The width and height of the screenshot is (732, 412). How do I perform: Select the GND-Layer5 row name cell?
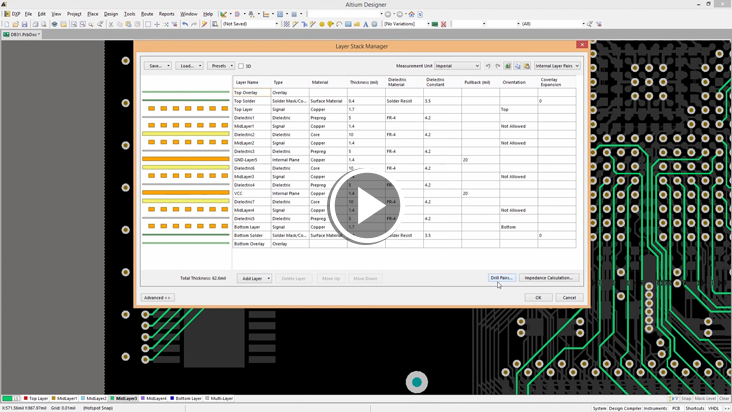pos(246,160)
